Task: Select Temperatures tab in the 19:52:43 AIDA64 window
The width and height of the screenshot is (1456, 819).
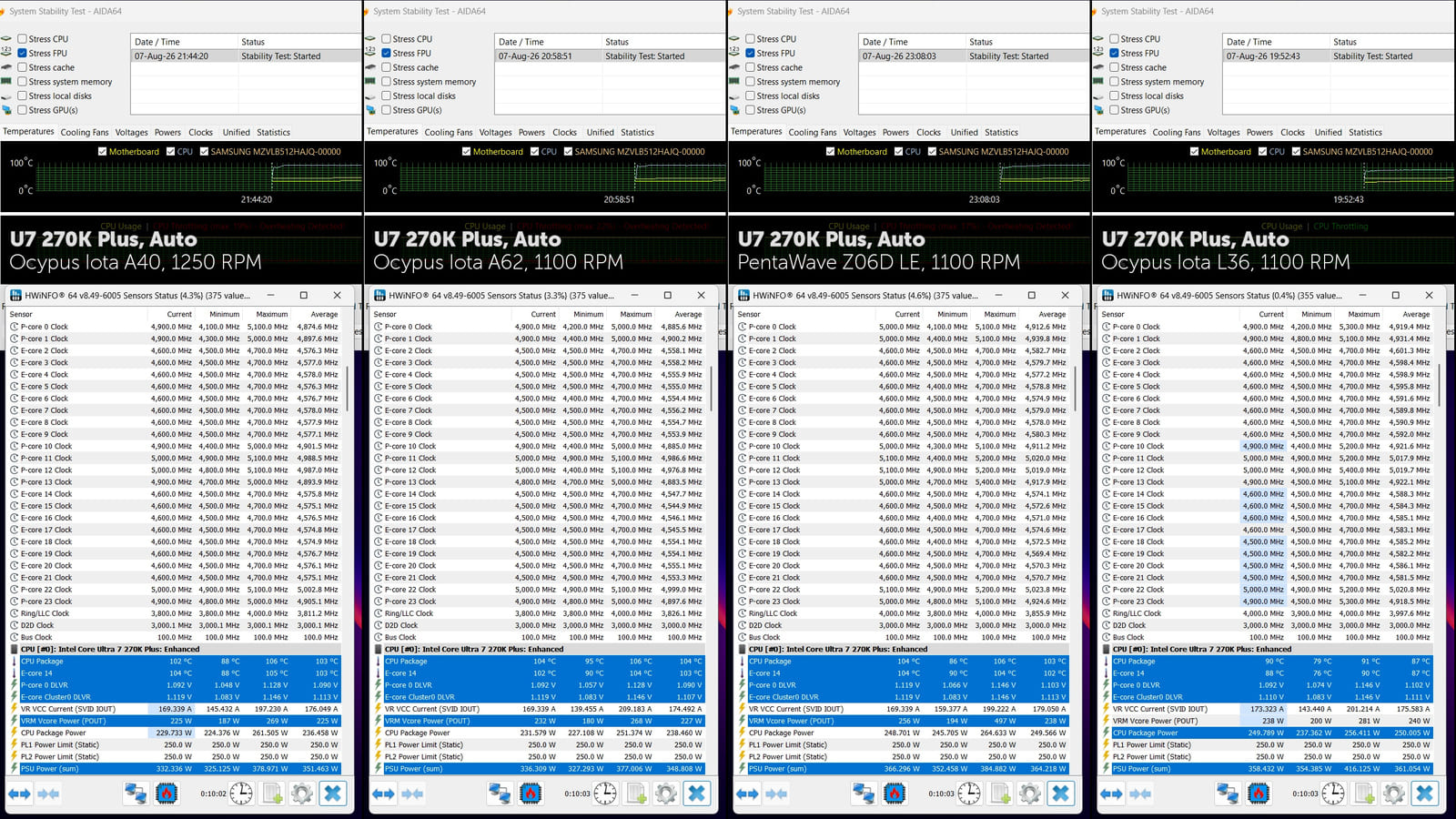Action: point(1120,132)
